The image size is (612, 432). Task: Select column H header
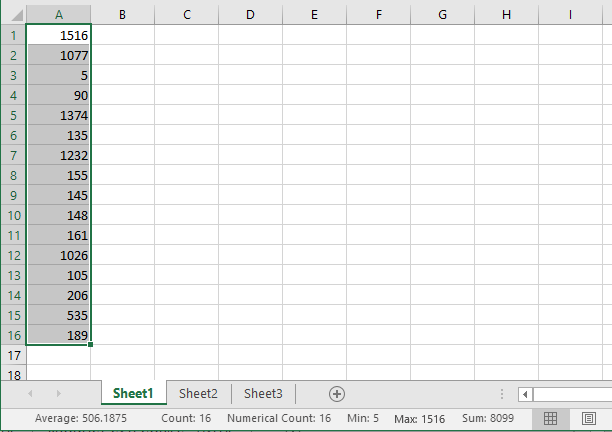(x=507, y=15)
